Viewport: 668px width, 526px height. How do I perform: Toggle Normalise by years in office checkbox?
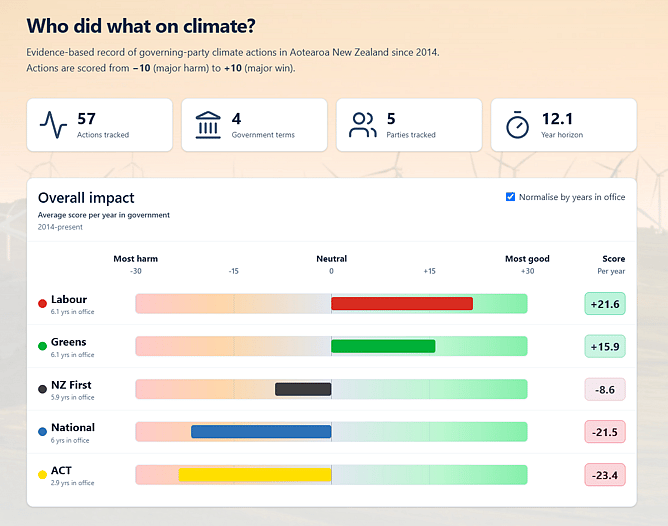(510, 197)
